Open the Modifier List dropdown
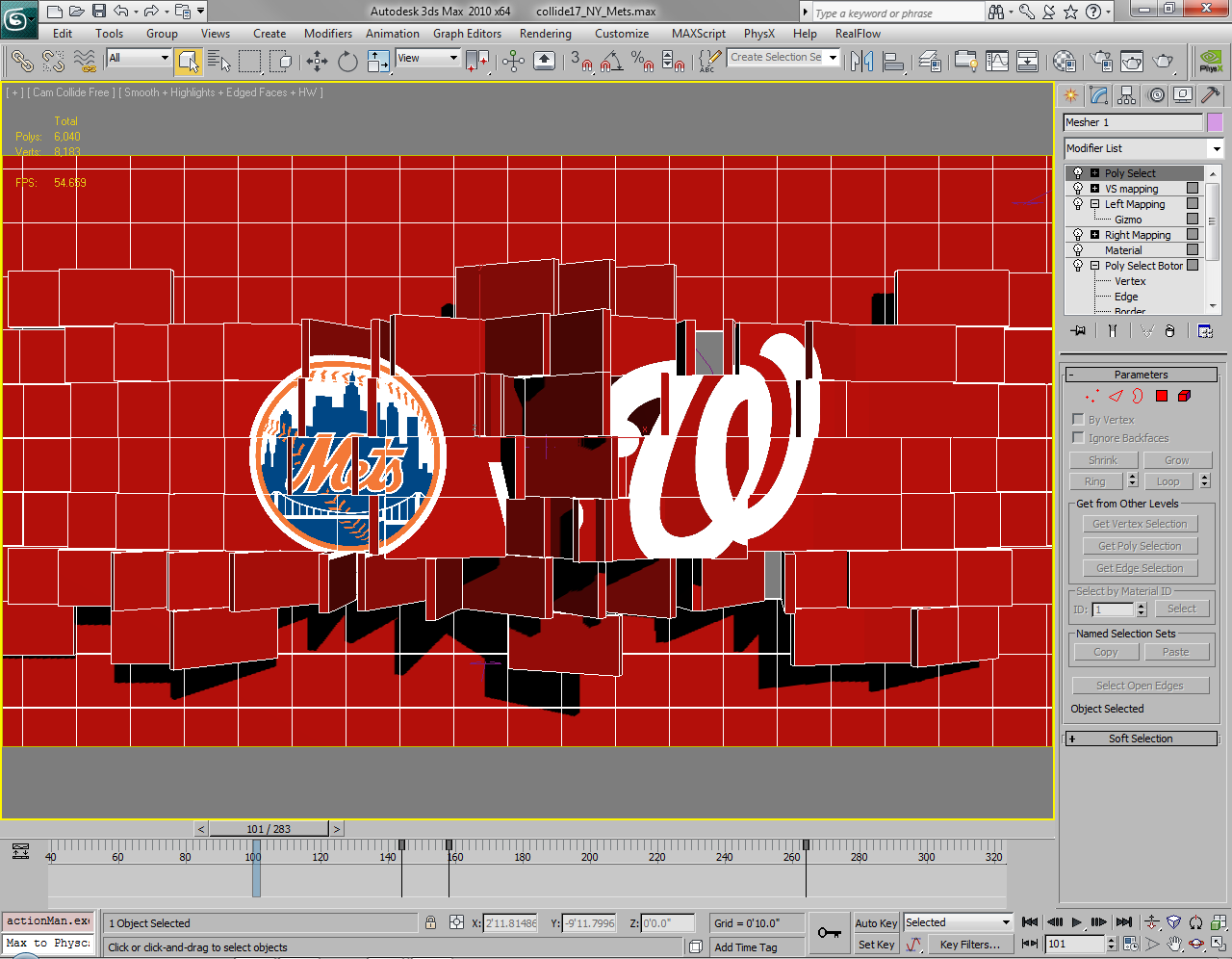Image resolution: width=1232 pixels, height=959 pixels. 1142,148
